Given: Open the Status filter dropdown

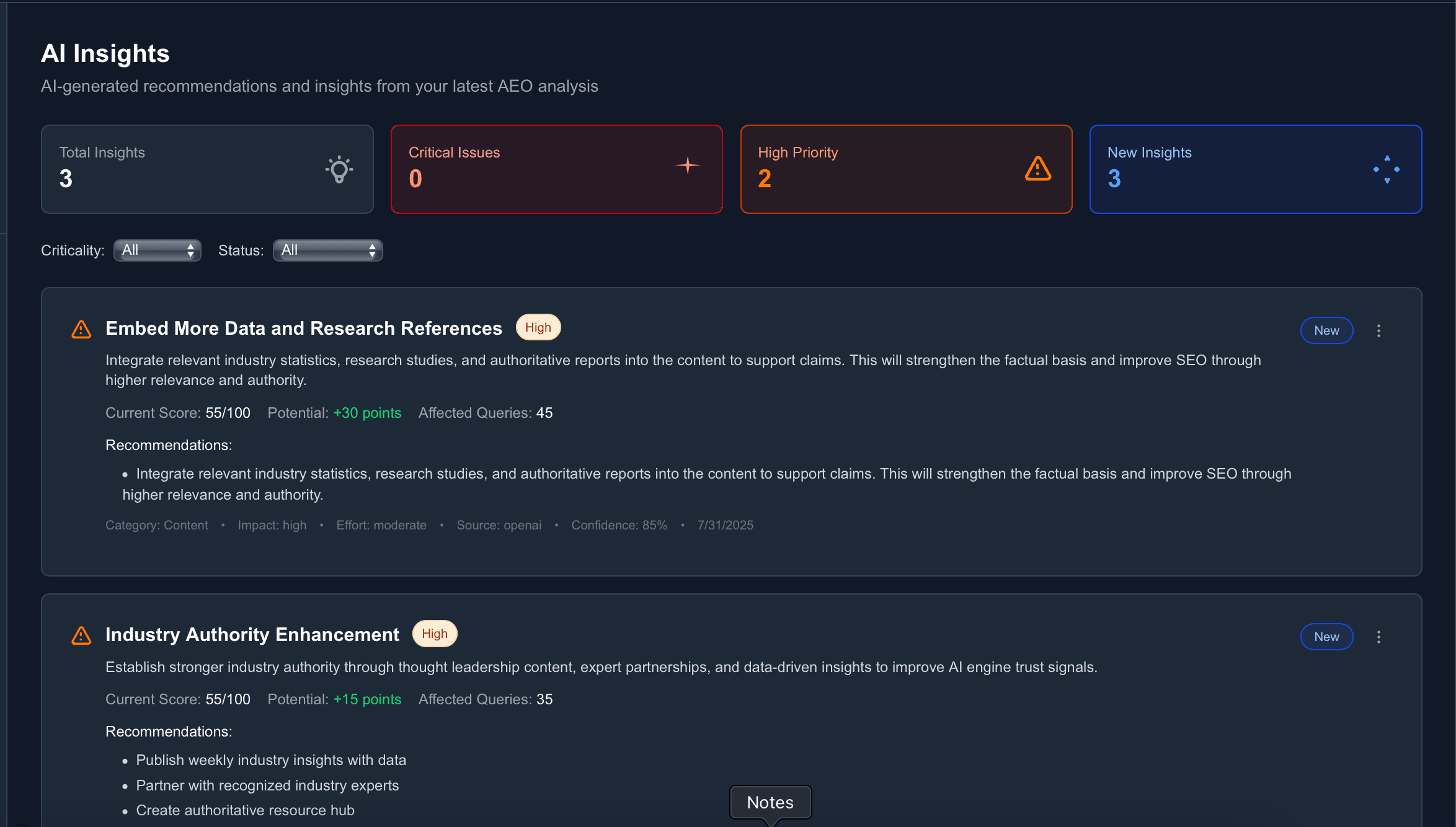Looking at the screenshot, I should click(327, 250).
